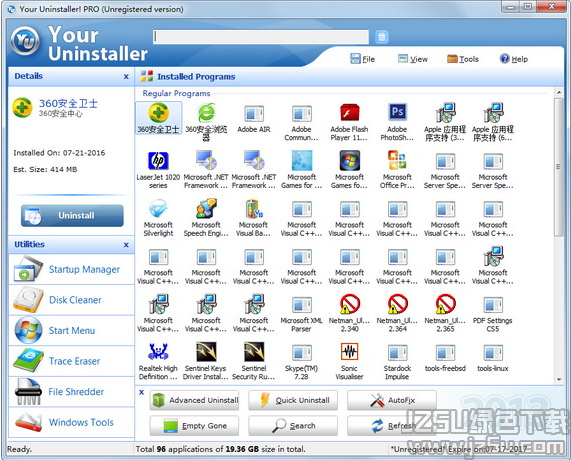This screenshot has width=571, height=460.
Task: Click the Uninstall button
Action: [x=72, y=216]
